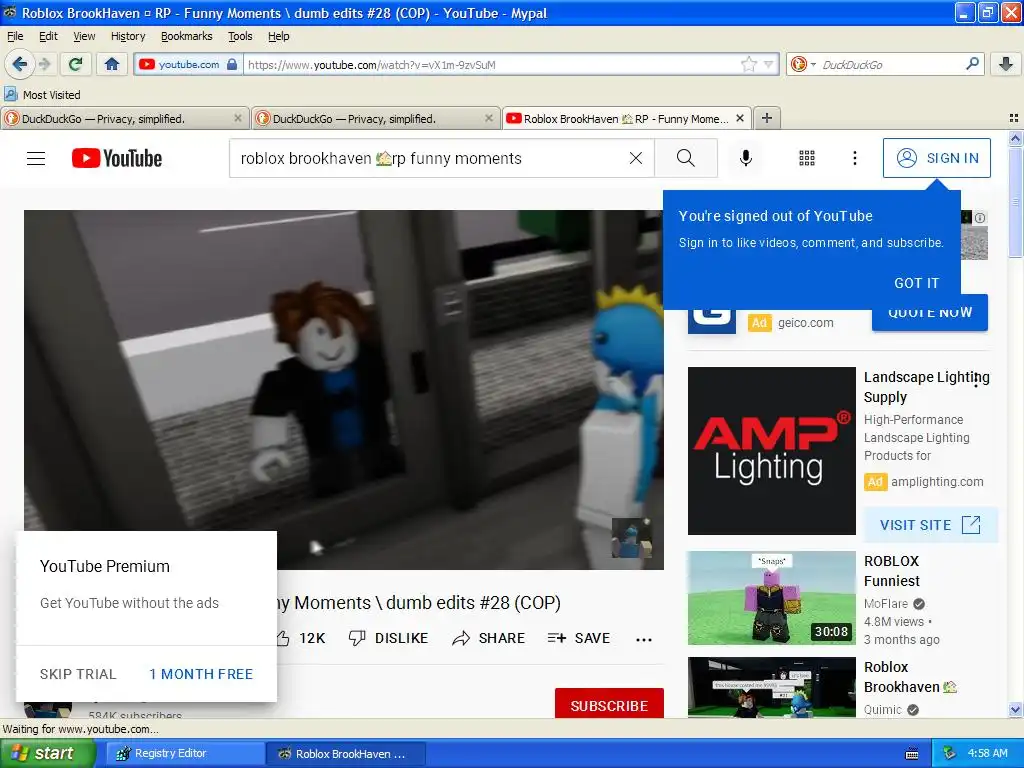Viewport: 1024px width, 768px height.
Task: Open the History menu
Action: (x=128, y=36)
